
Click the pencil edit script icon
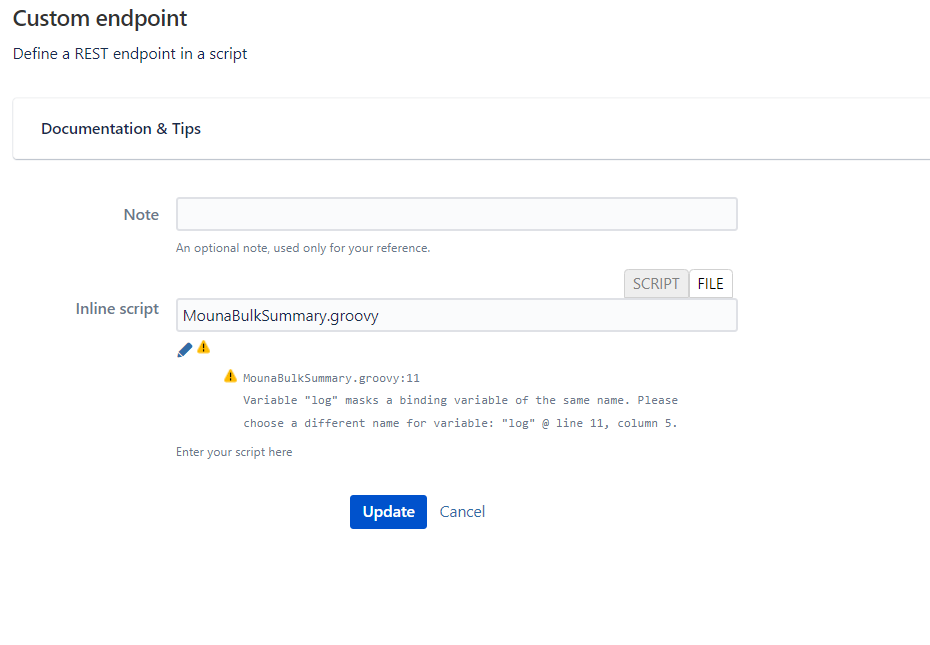[184, 349]
